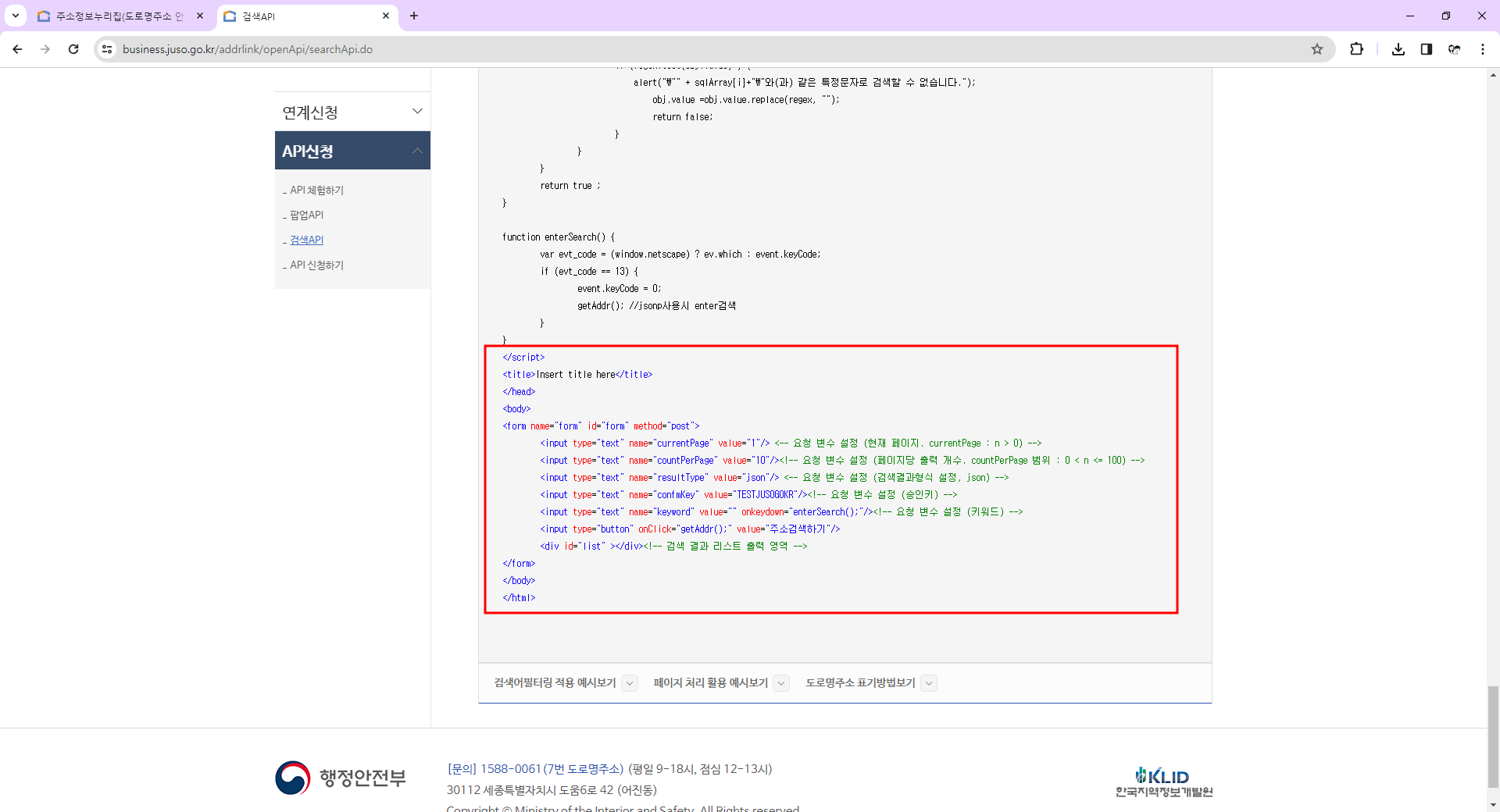This screenshot has width=1500, height=812.
Task: Expand the 연계신청 sidebar menu
Action: coord(352,112)
